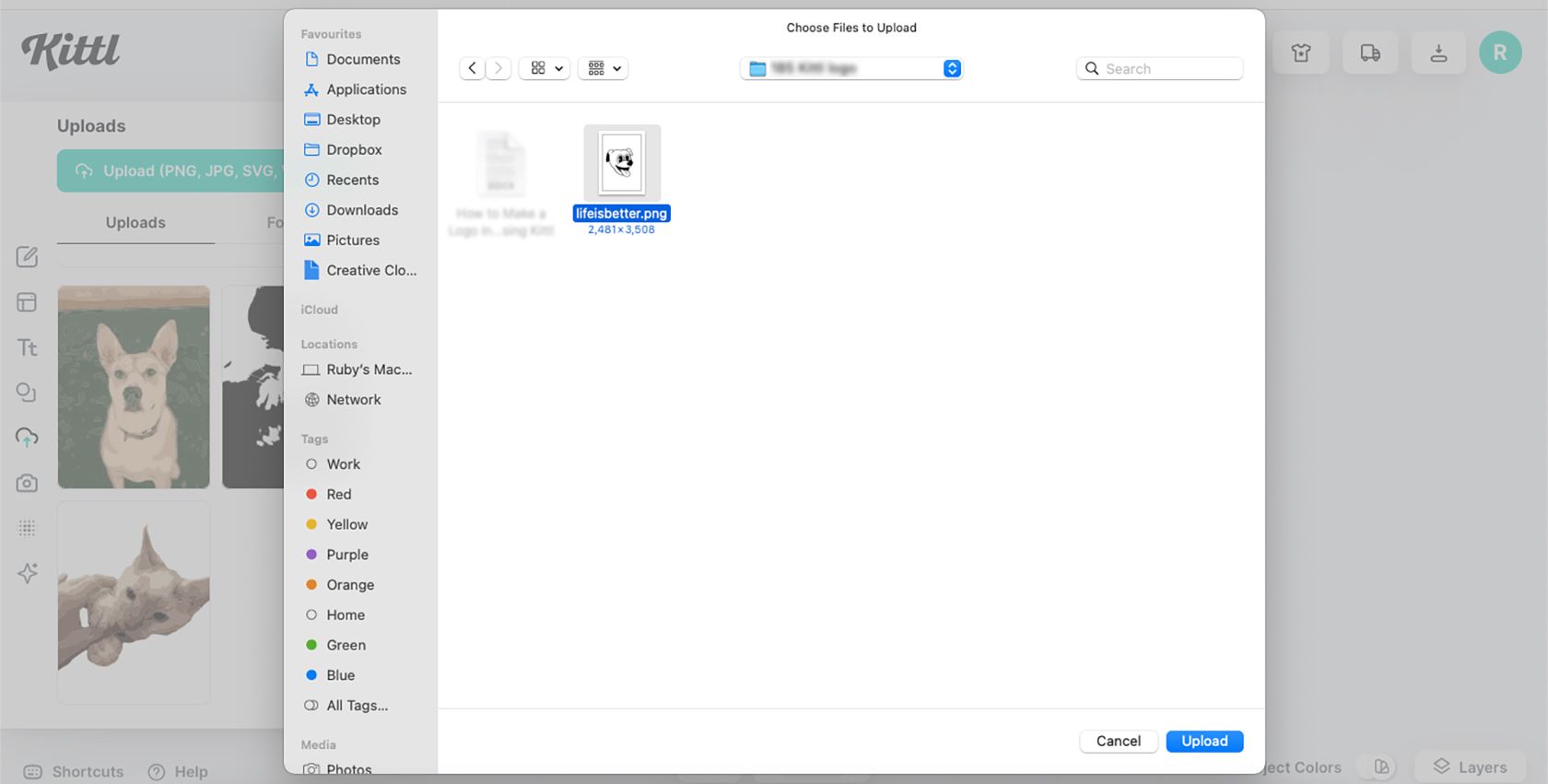Expand the icon view options dropdown

click(545, 68)
